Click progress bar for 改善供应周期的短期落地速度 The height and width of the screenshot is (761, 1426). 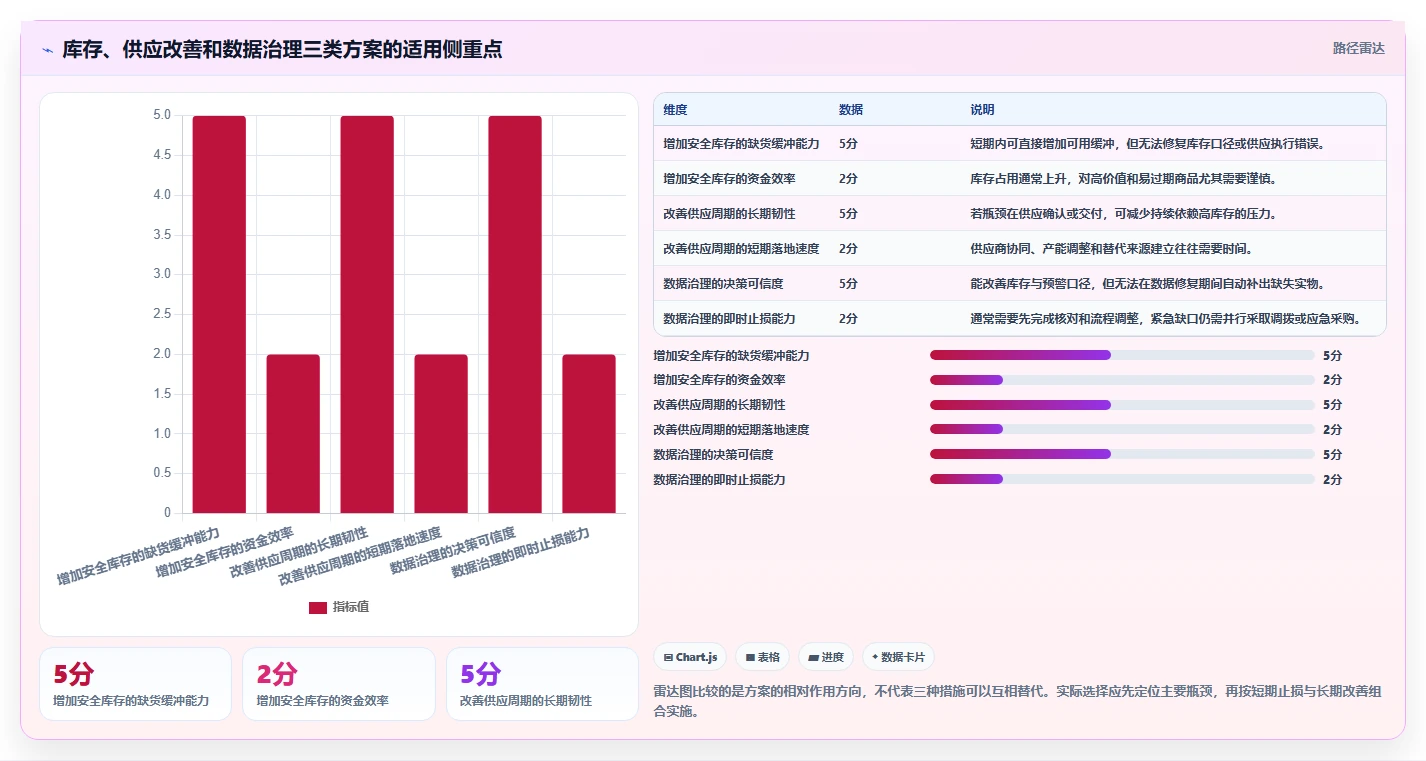1122,430
